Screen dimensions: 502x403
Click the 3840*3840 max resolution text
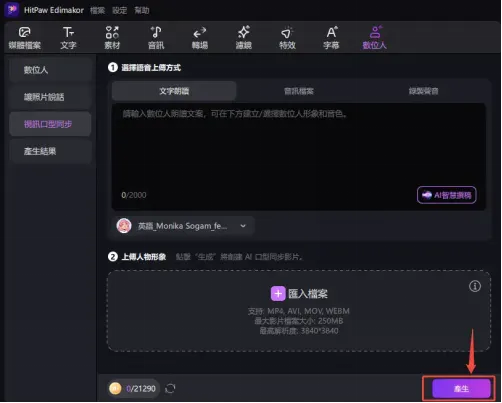[x=299, y=331]
